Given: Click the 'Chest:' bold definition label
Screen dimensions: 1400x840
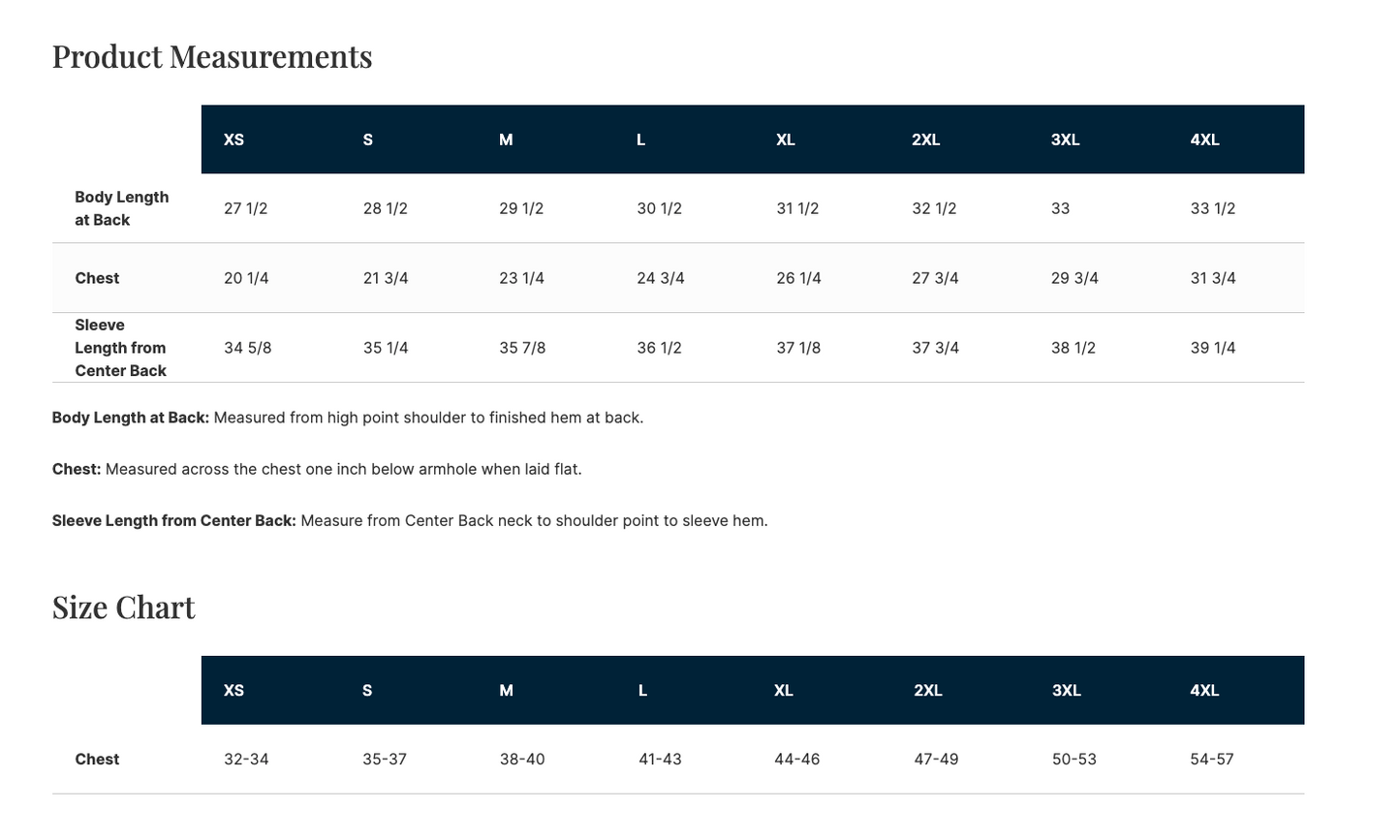Looking at the screenshot, I should click(x=77, y=469).
